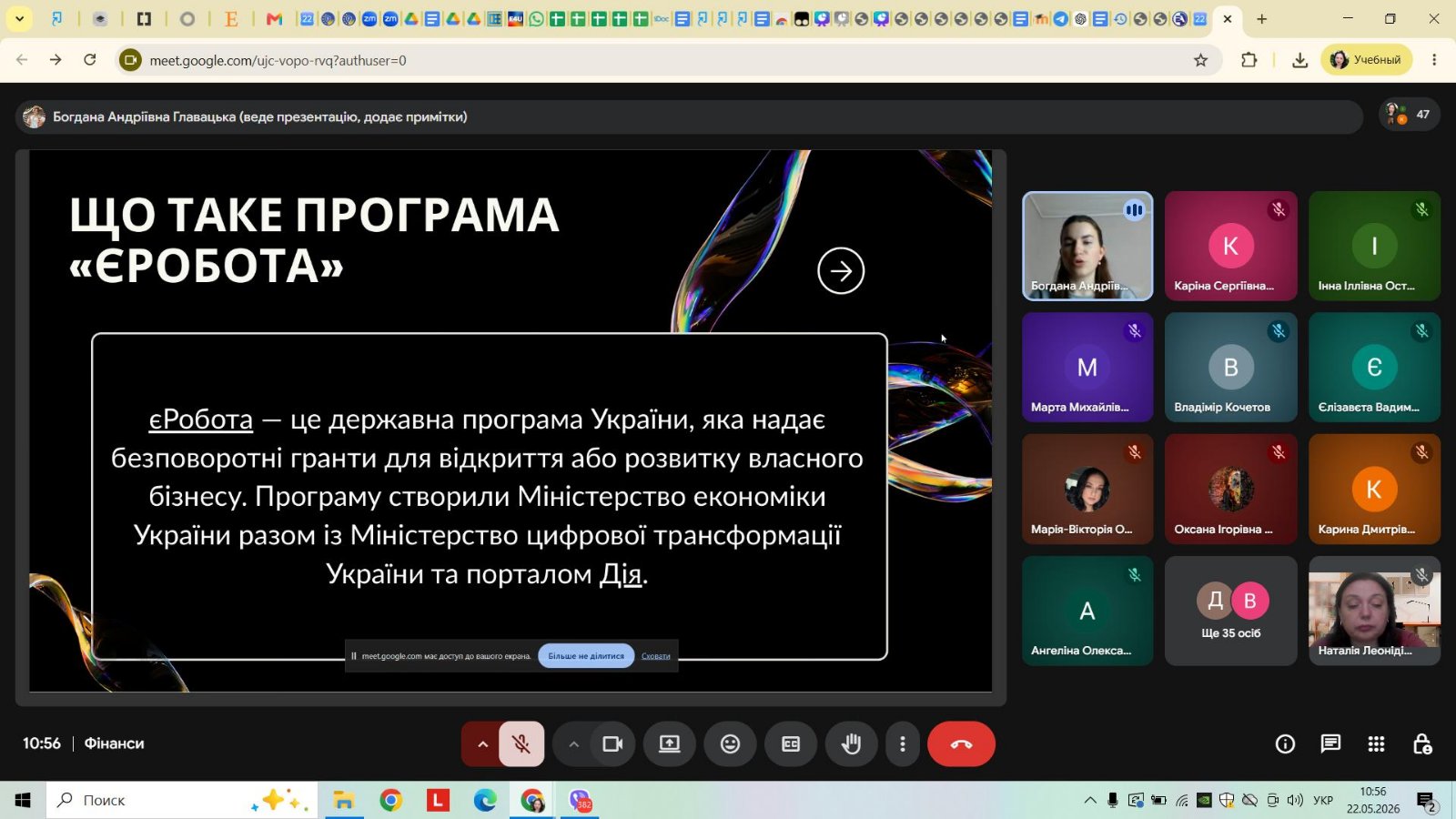Select Ангеліна Олександрівна participant tile
The width and height of the screenshot is (1456, 819).
pyautogui.click(x=1087, y=611)
